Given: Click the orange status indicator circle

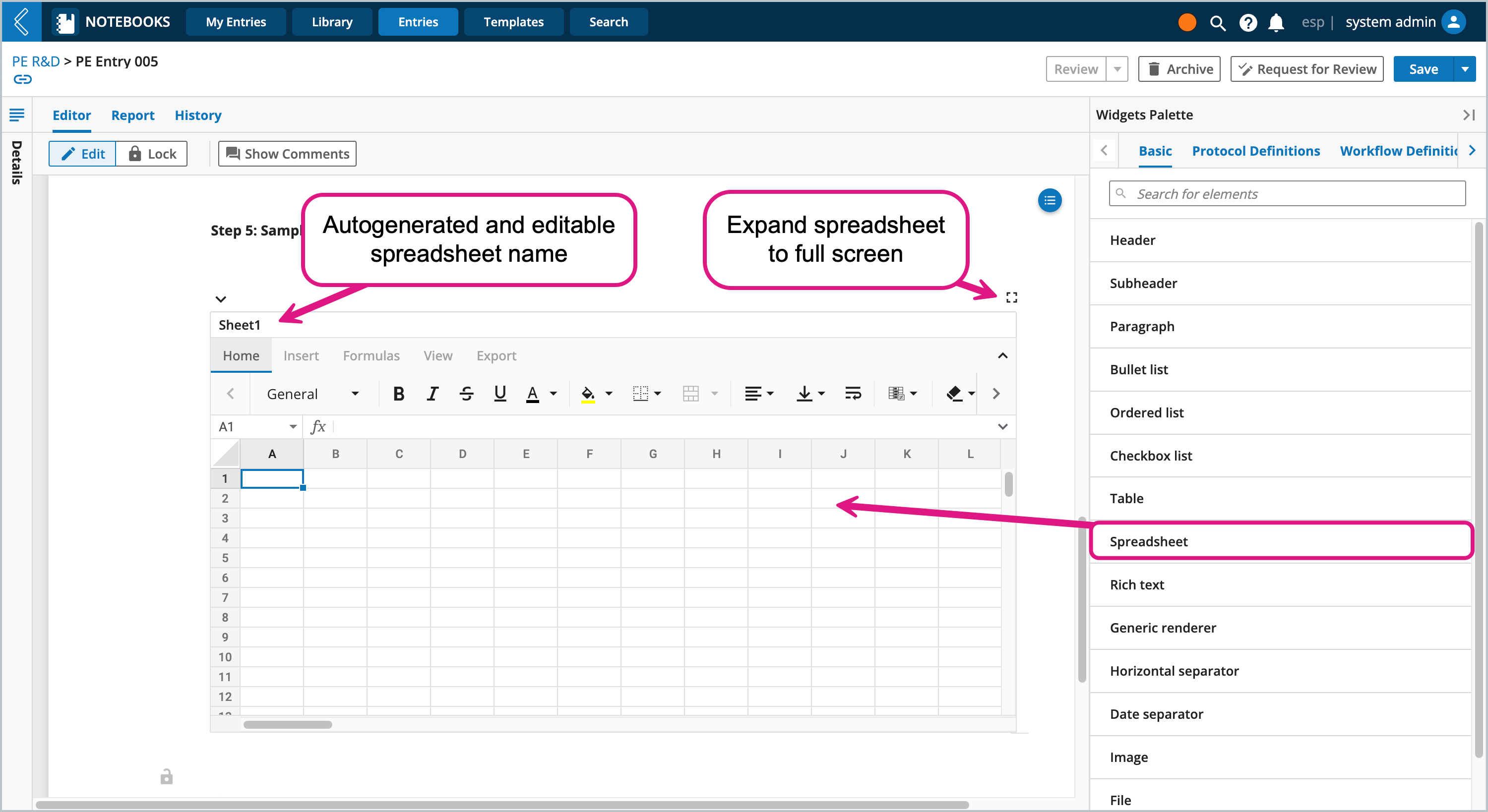Looking at the screenshot, I should (1186, 22).
